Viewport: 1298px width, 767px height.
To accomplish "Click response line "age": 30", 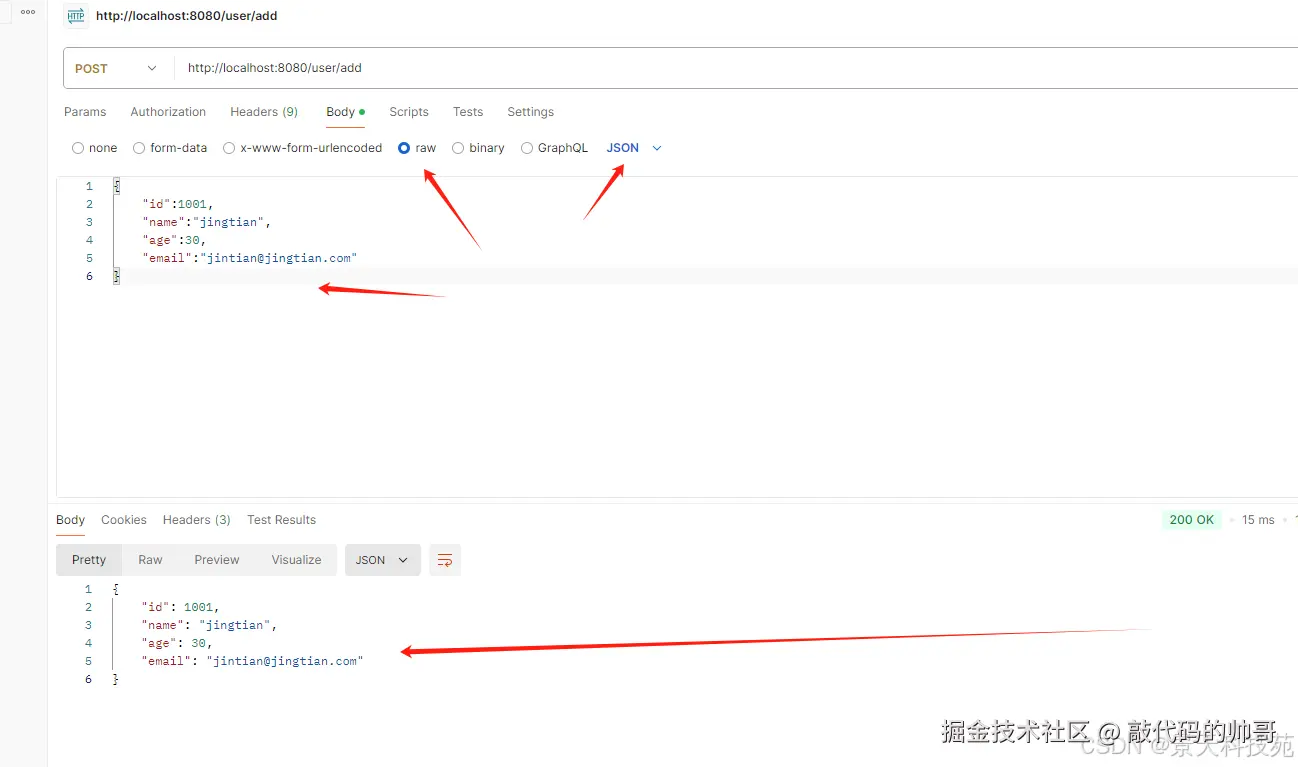I will (177, 643).
